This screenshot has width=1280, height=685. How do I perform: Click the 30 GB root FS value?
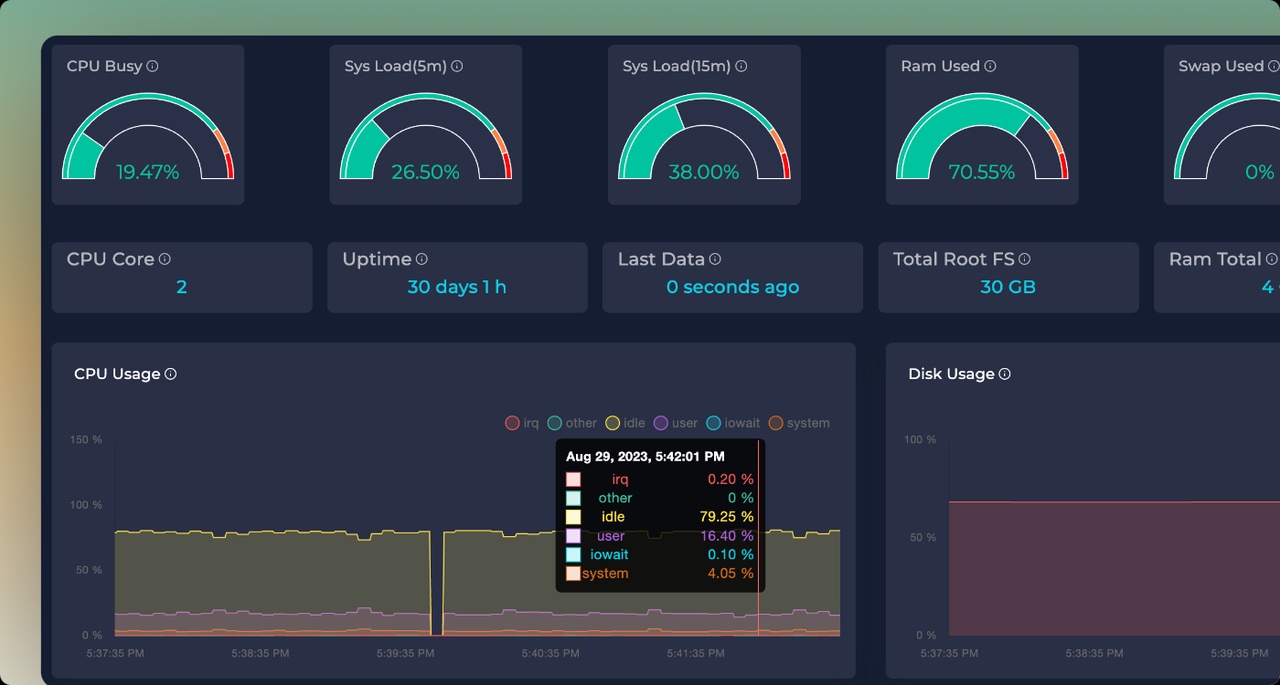[x=1008, y=287]
